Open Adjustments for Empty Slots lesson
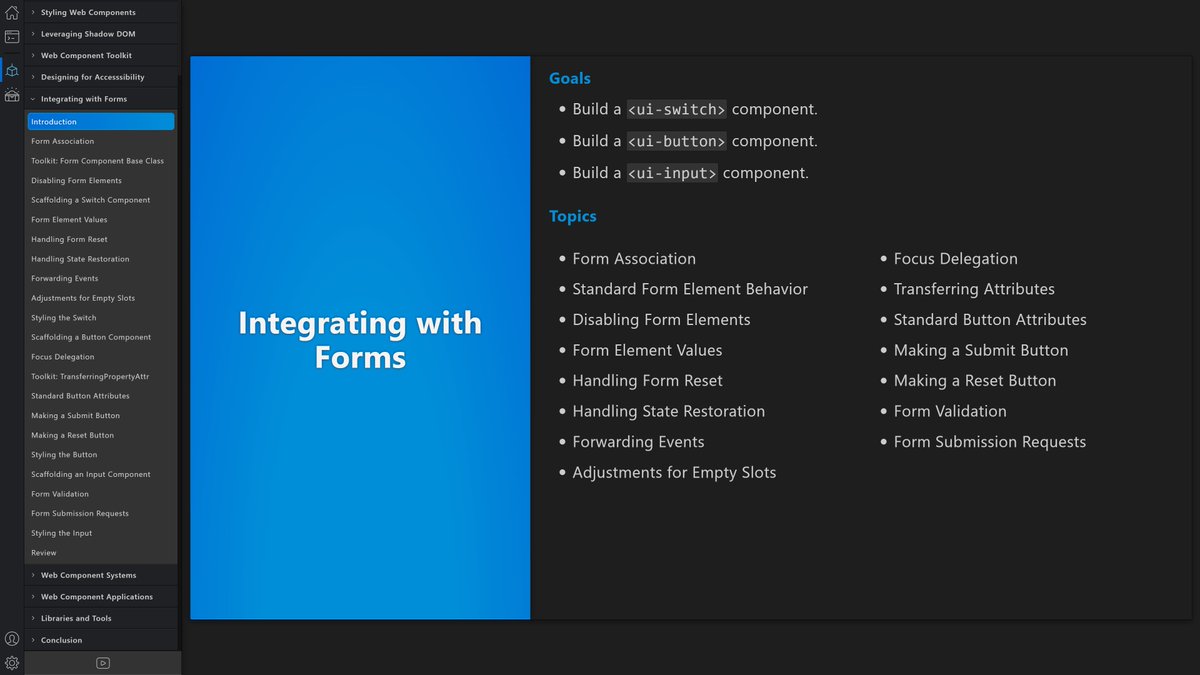 coord(101,298)
